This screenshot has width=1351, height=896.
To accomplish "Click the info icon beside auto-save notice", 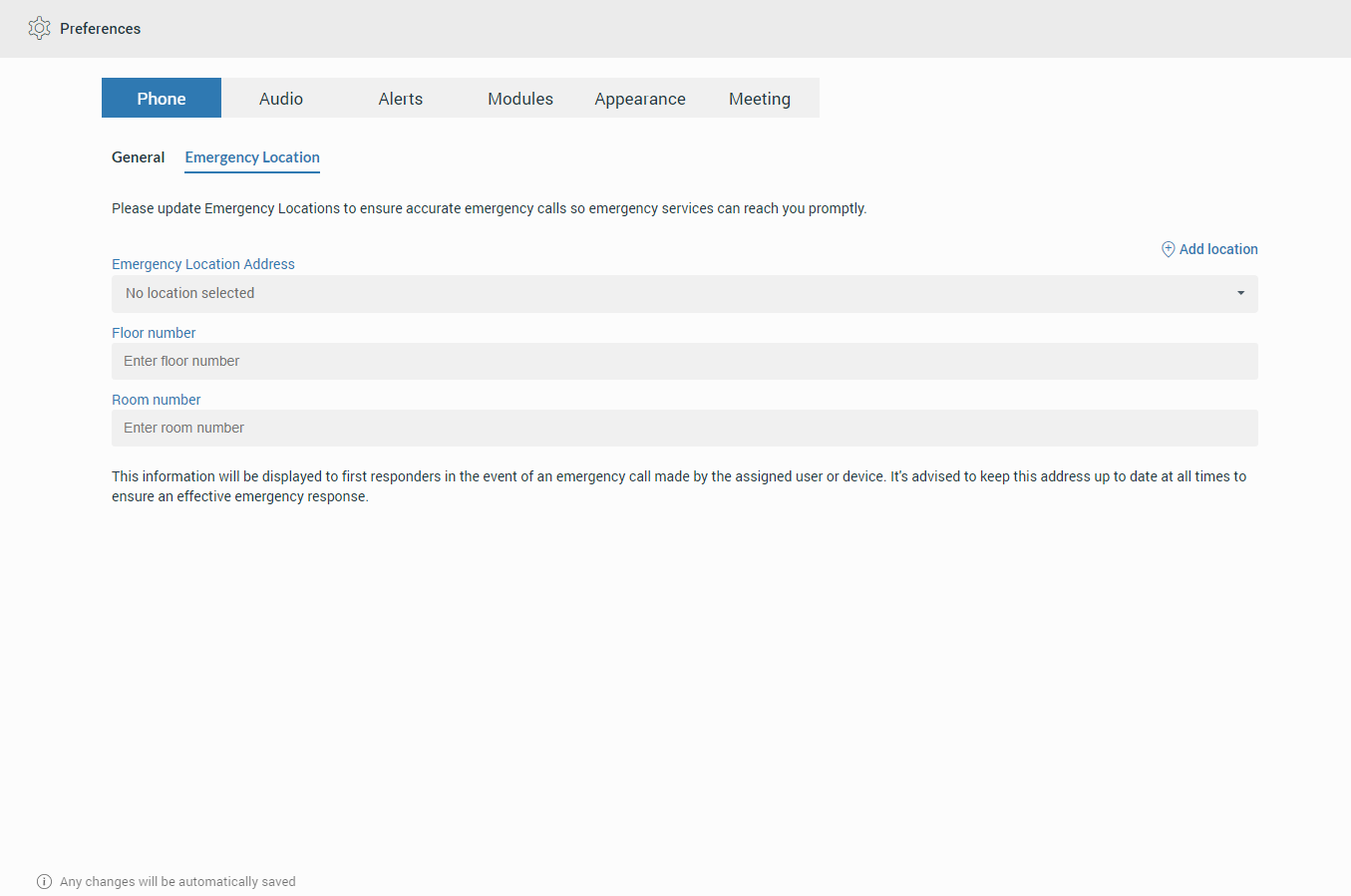I will [x=44, y=881].
